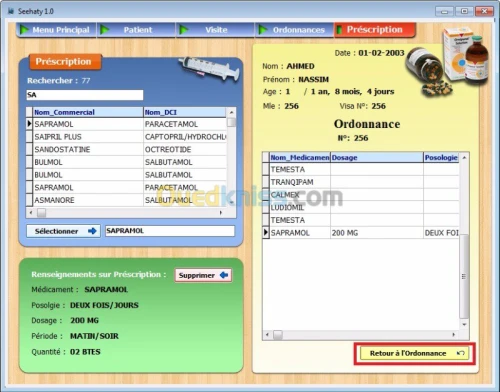Viewport: 500px width, 392px height.
Task: Click the green arrow icon beside Visite
Action: [184, 30]
